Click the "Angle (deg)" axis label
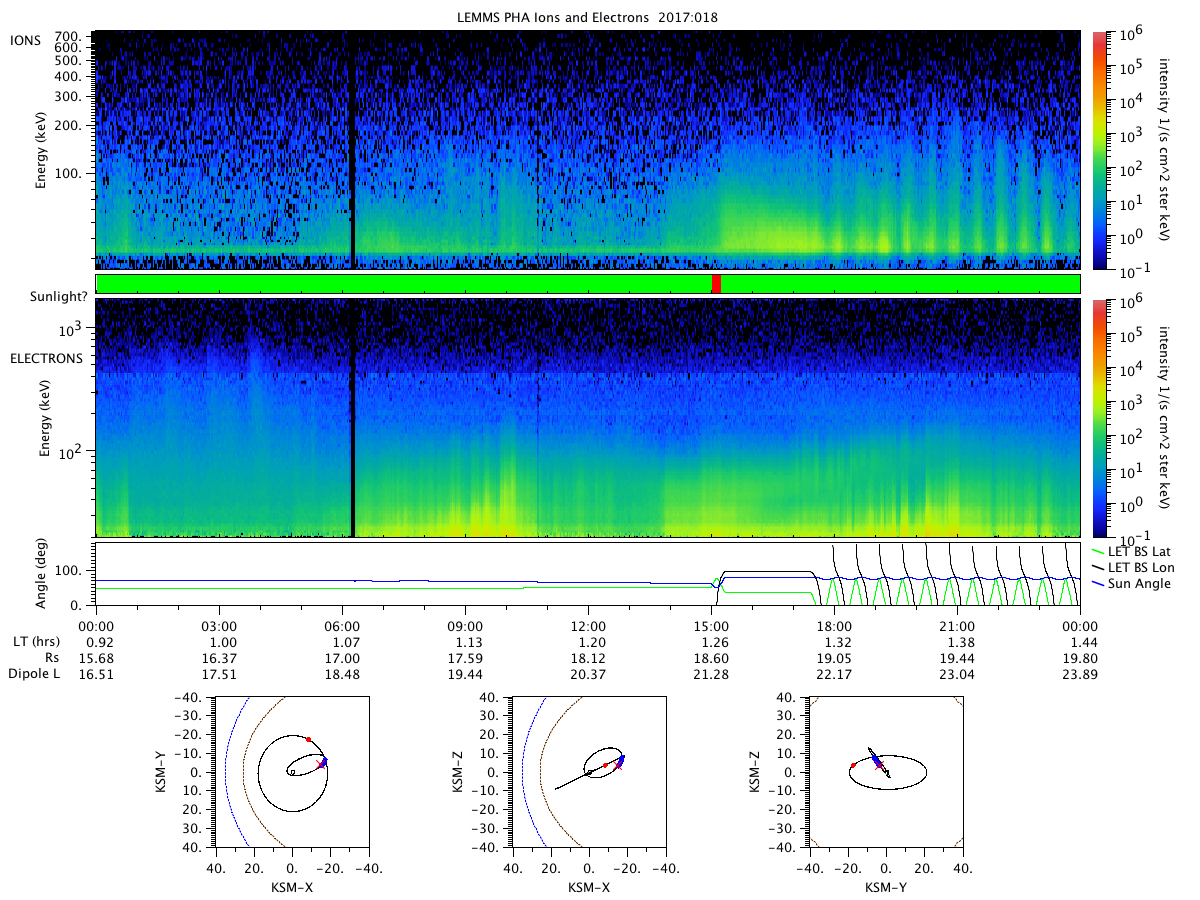 42,574
